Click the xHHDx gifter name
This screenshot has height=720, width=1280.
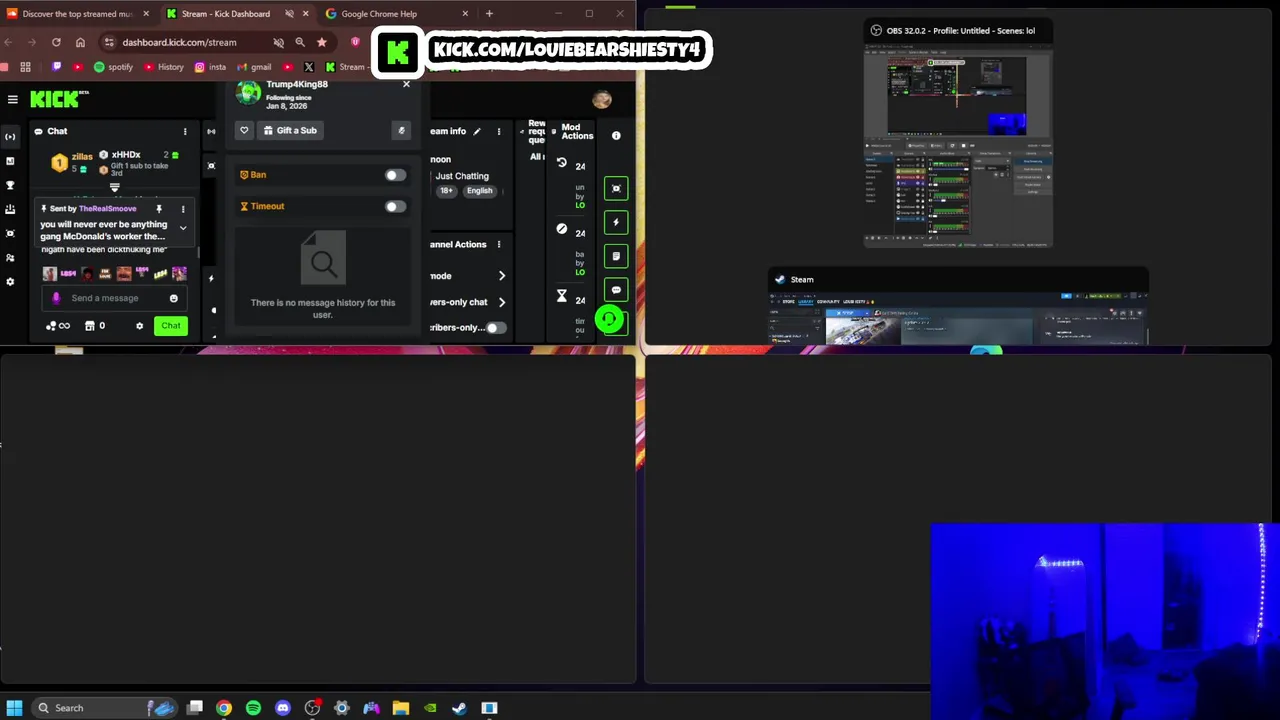(x=126, y=155)
